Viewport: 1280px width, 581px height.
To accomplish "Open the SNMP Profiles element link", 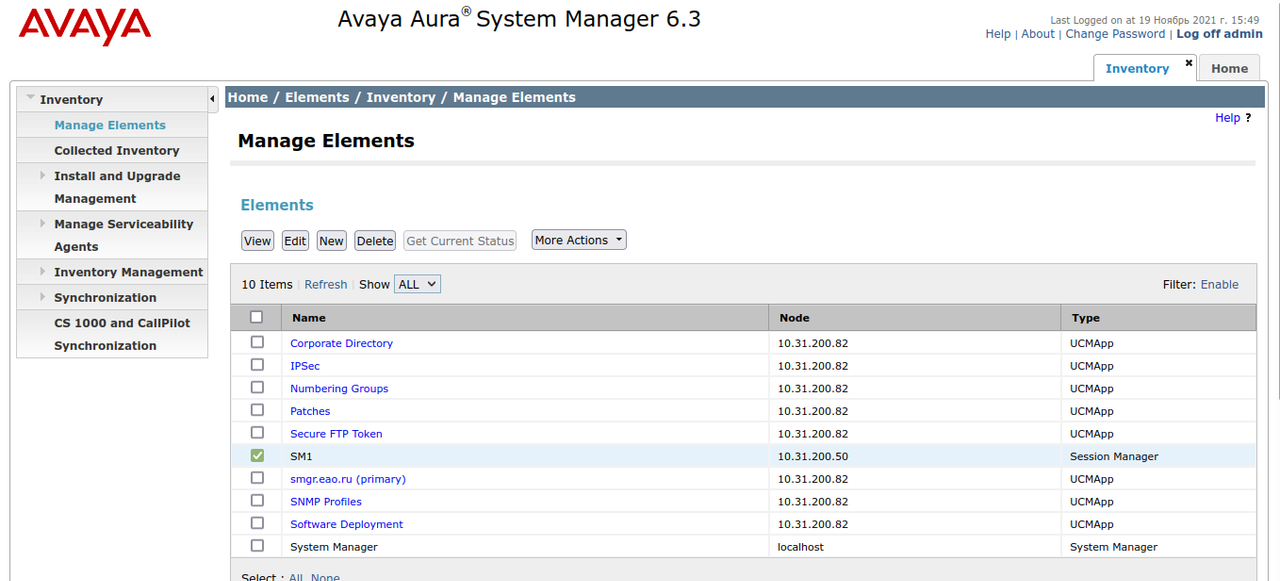I will [x=326, y=502].
